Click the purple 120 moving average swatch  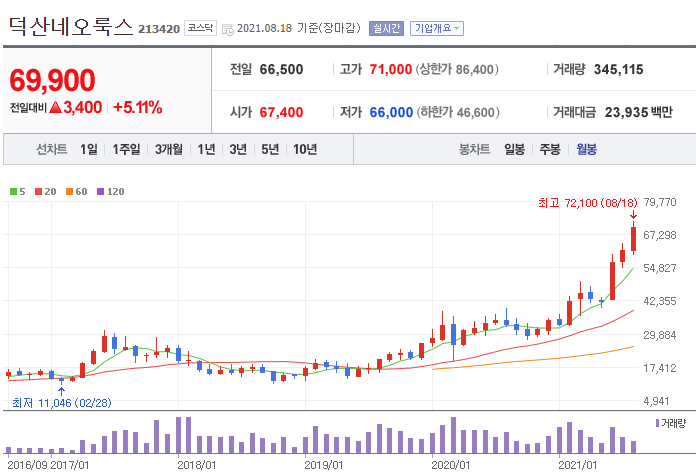100,192
